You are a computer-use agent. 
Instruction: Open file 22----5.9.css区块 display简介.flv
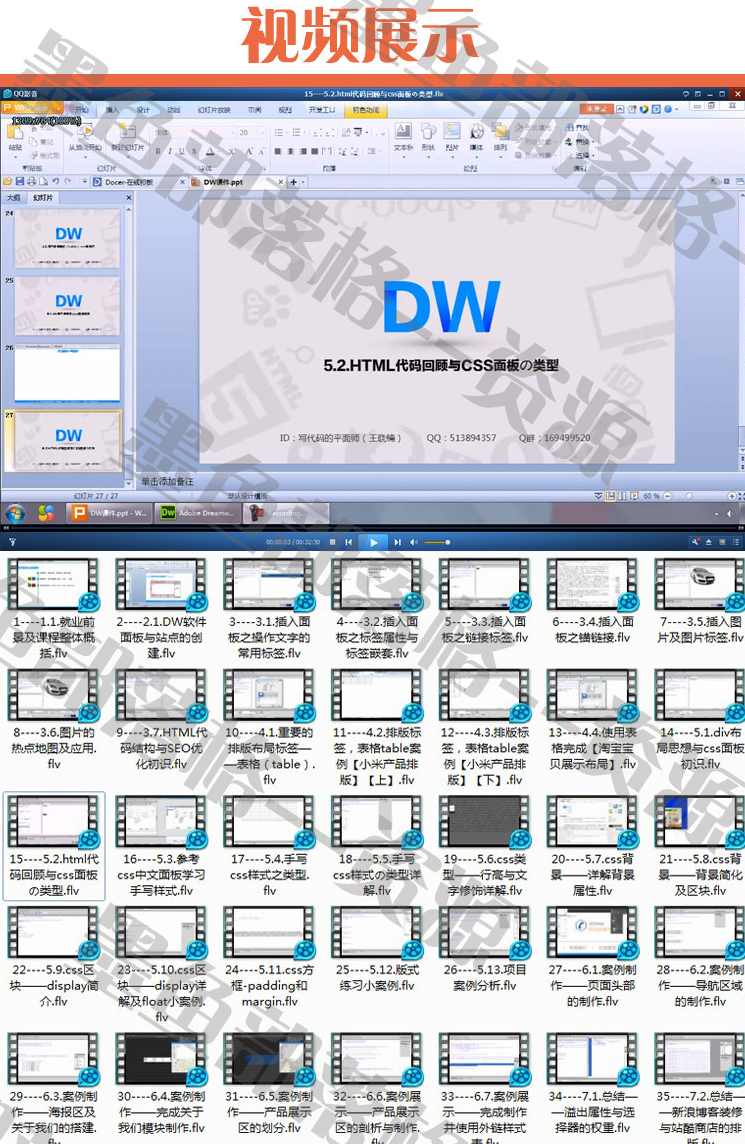(54, 957)
